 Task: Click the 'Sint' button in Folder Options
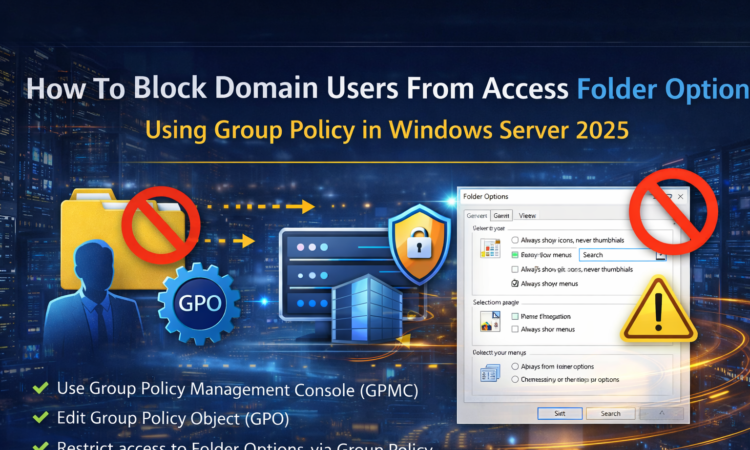(x=560, y=413)
